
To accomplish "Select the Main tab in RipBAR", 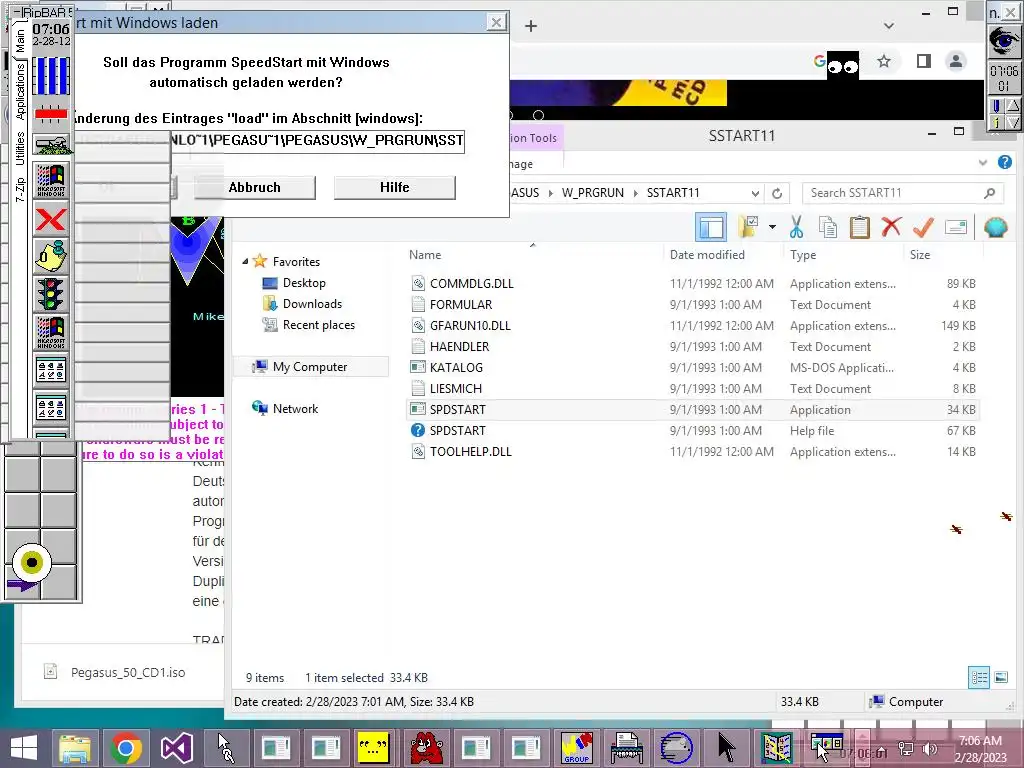I will tap(20, 40).
